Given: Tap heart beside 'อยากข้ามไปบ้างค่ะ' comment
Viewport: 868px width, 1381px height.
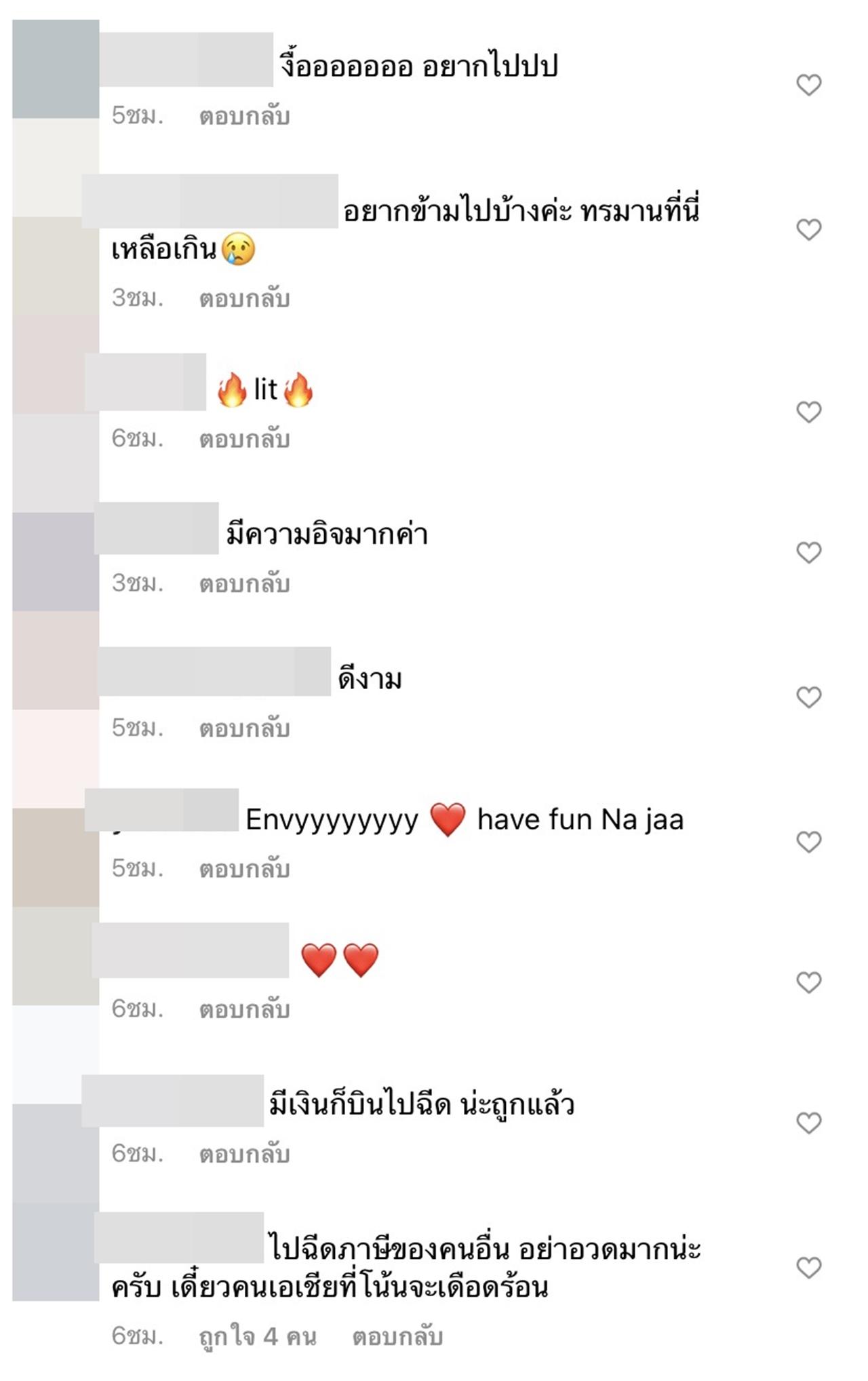Looking at the screenshot, I should (x=808, y=229).
